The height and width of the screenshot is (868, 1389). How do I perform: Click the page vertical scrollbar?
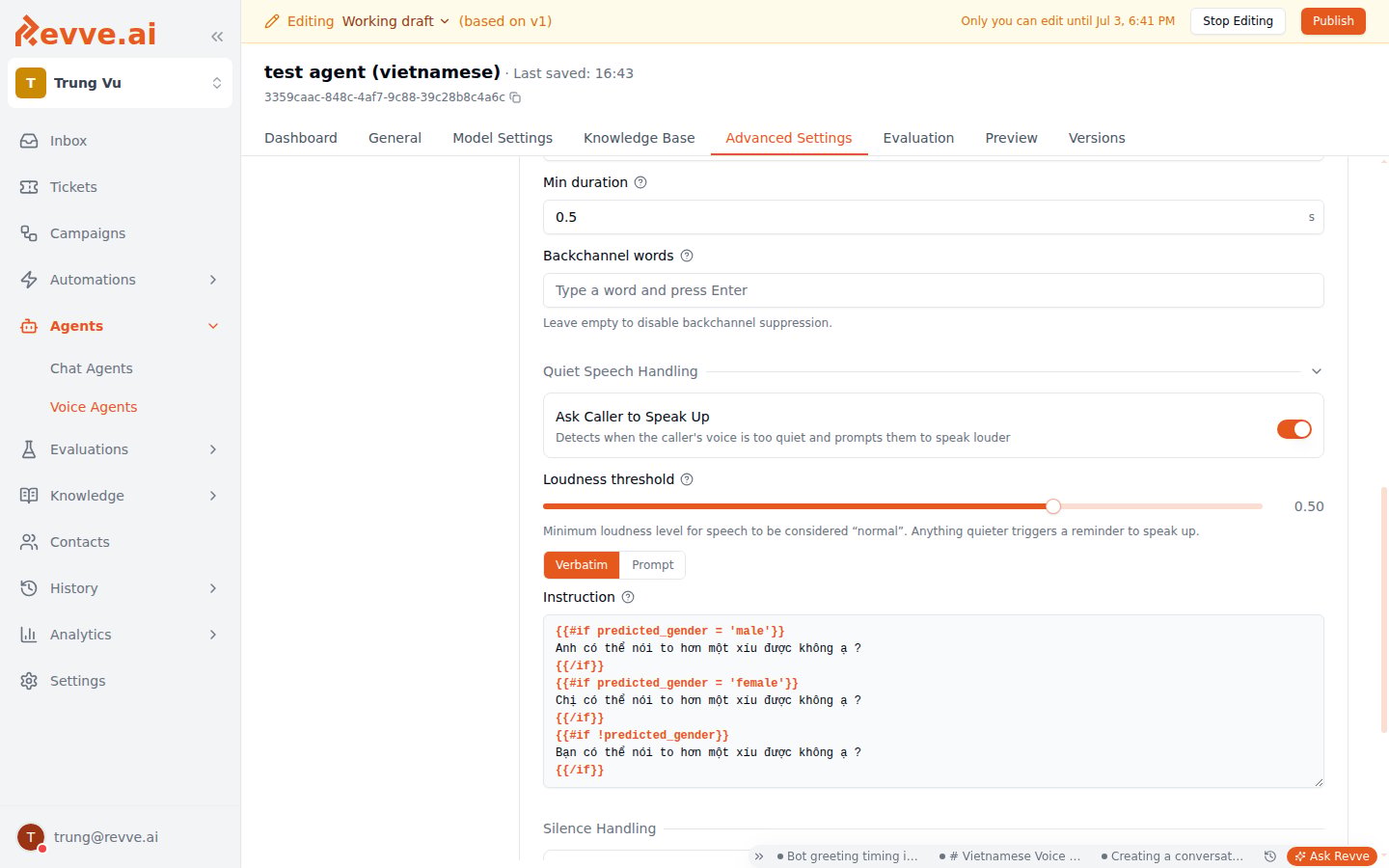click(x=1384, y=610)
